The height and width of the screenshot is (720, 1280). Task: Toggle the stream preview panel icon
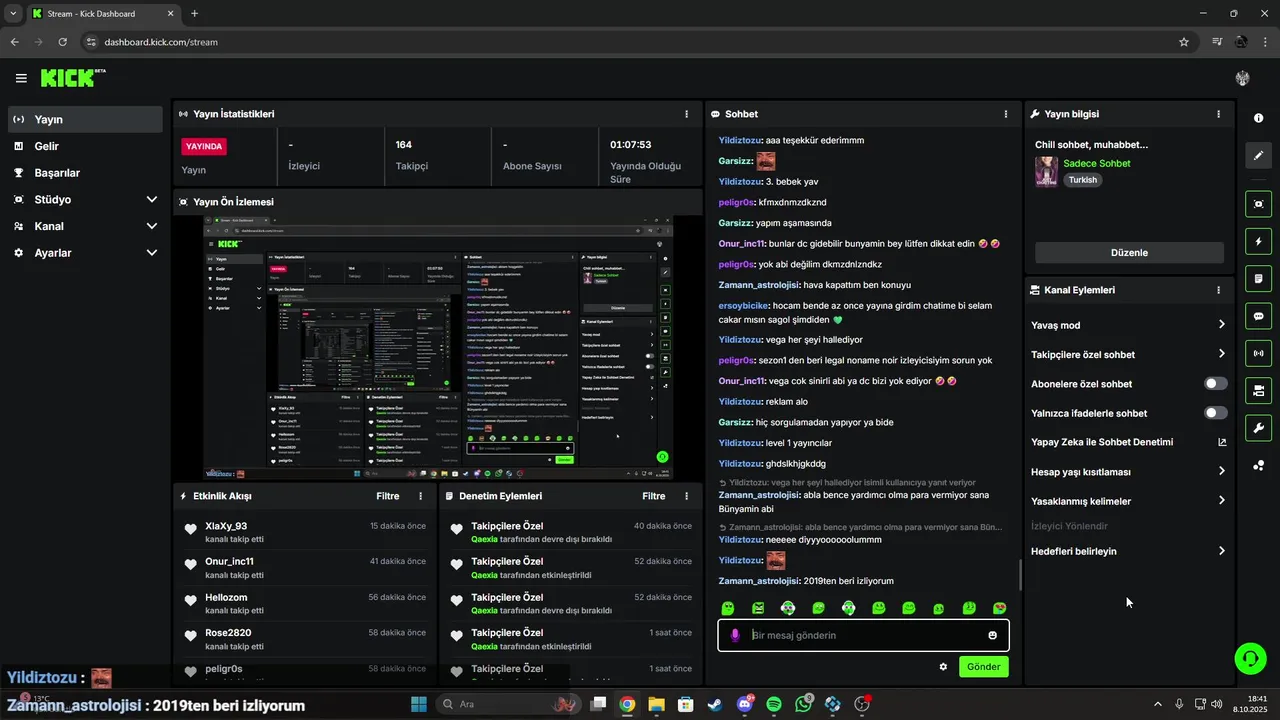tap(1258, 204)
